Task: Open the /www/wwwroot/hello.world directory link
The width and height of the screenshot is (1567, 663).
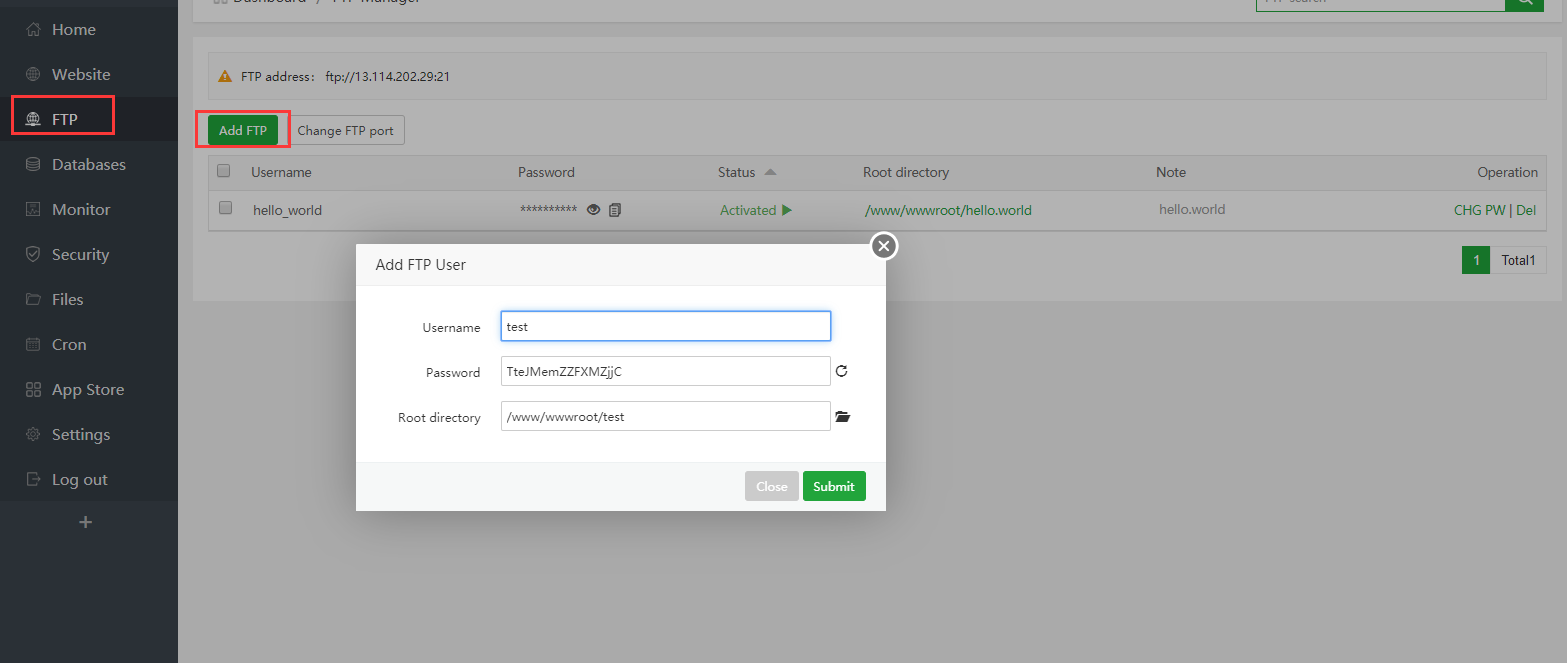Action: [947, 210]
